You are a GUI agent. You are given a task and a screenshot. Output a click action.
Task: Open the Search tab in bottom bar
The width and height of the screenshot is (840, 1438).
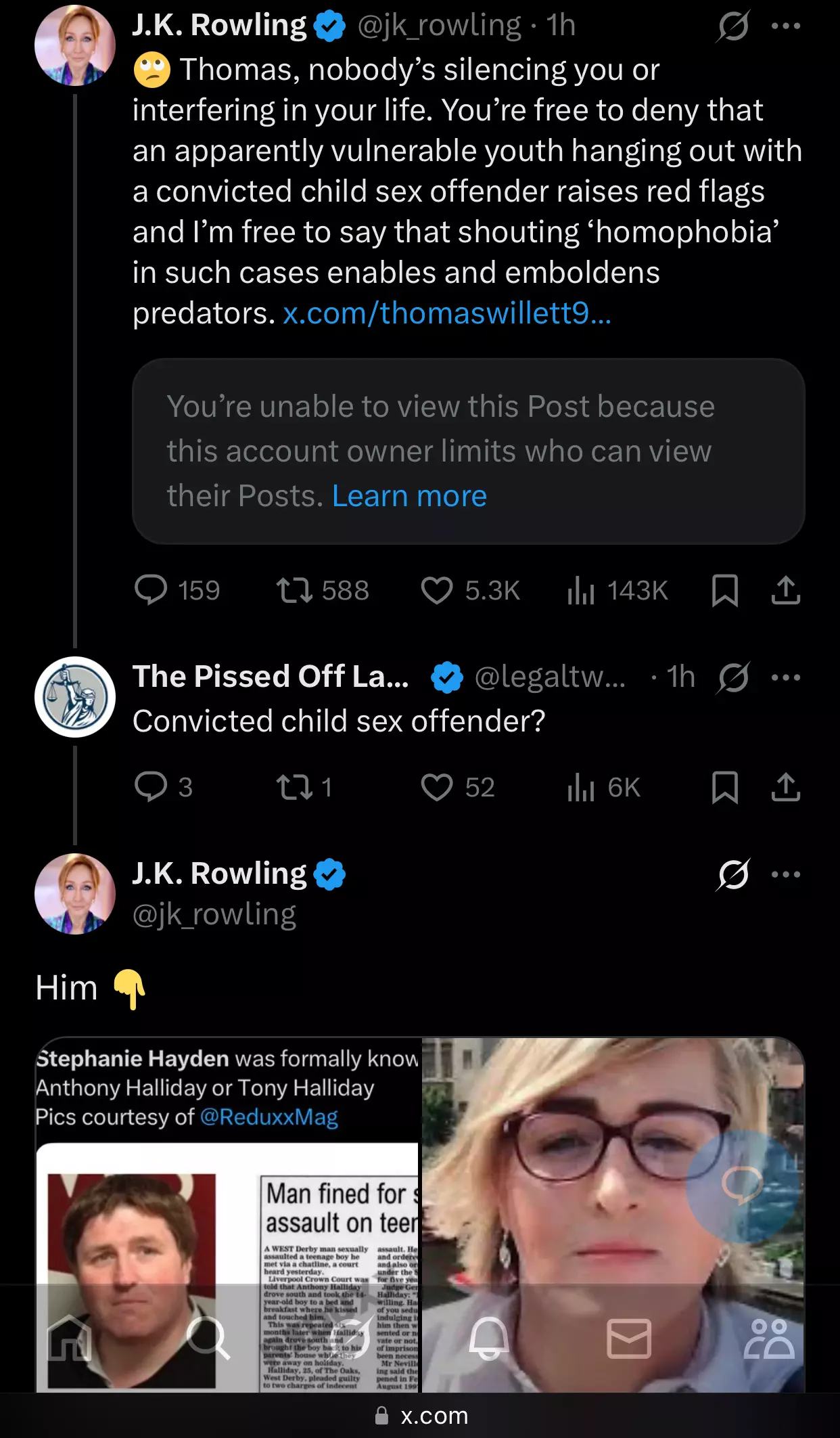click(208, 1338)
